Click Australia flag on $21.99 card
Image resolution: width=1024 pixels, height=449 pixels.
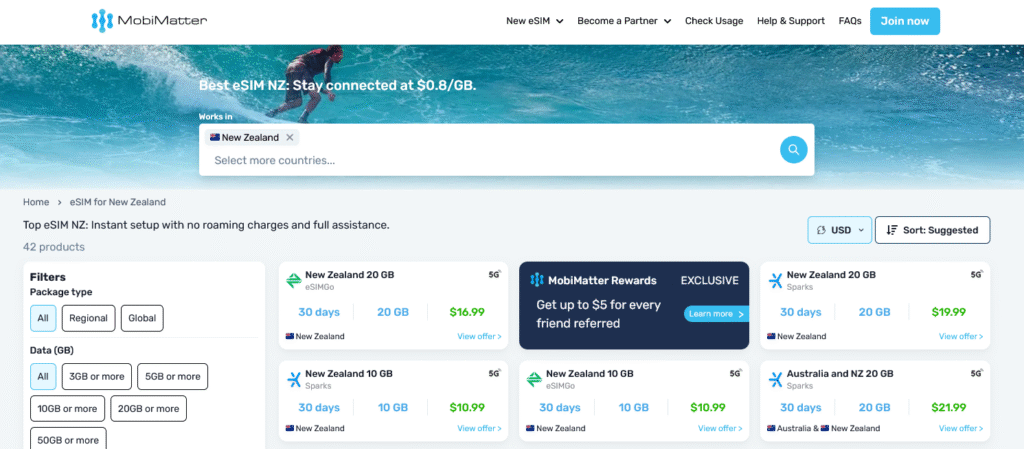[x=772, y=429]
